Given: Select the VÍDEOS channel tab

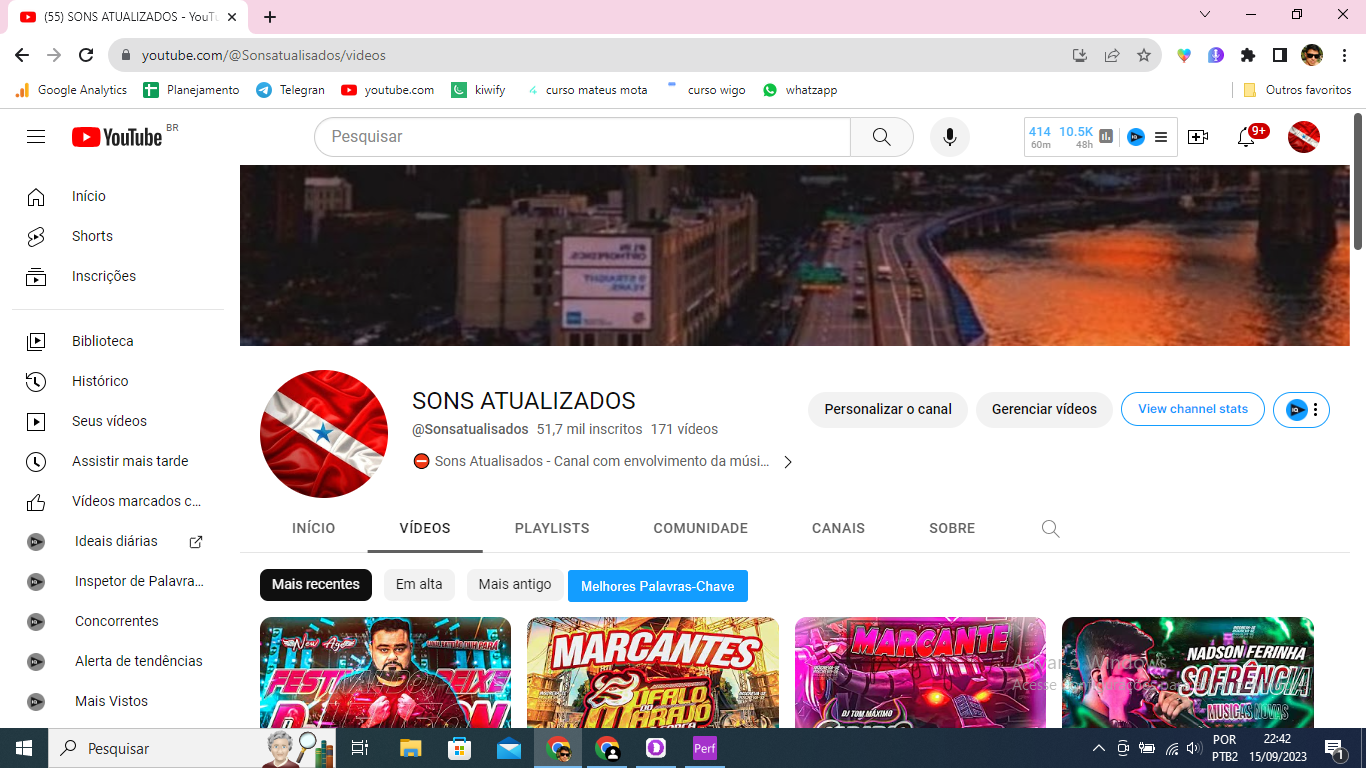Looking at the screenshot, I should [x=425, y=528].
